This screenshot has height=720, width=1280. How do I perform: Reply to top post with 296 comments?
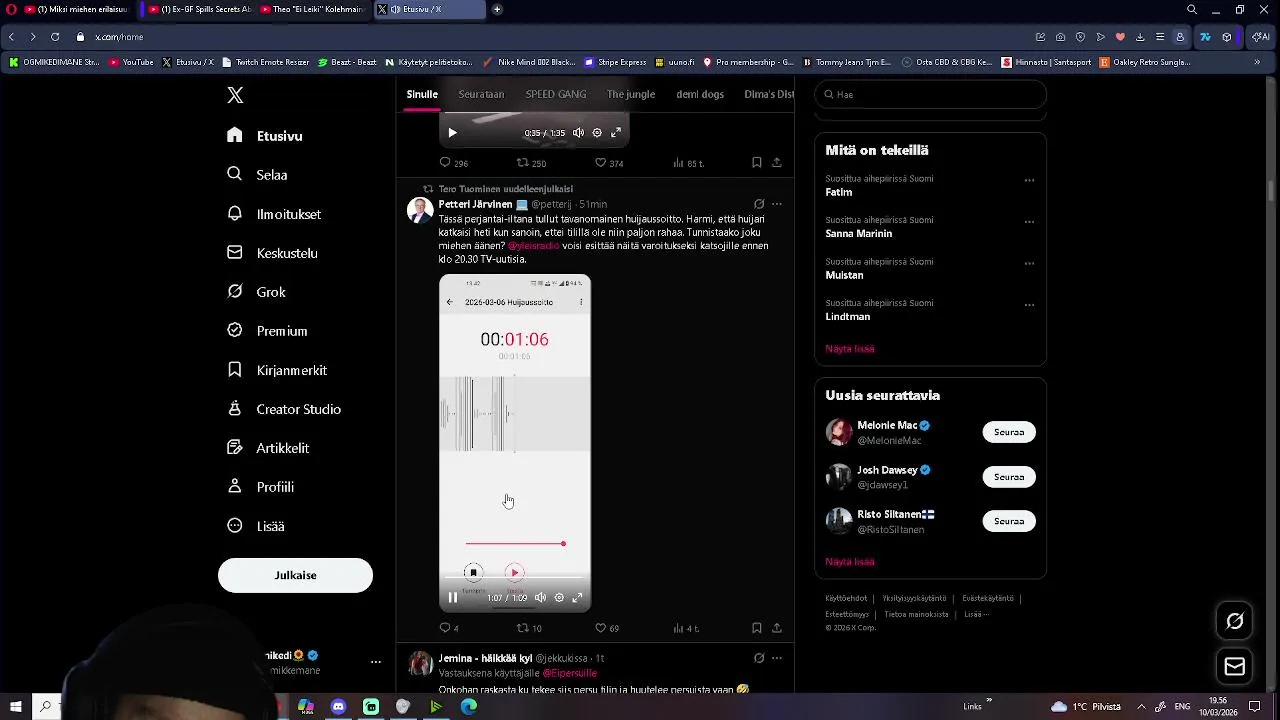tap(454, 163)
